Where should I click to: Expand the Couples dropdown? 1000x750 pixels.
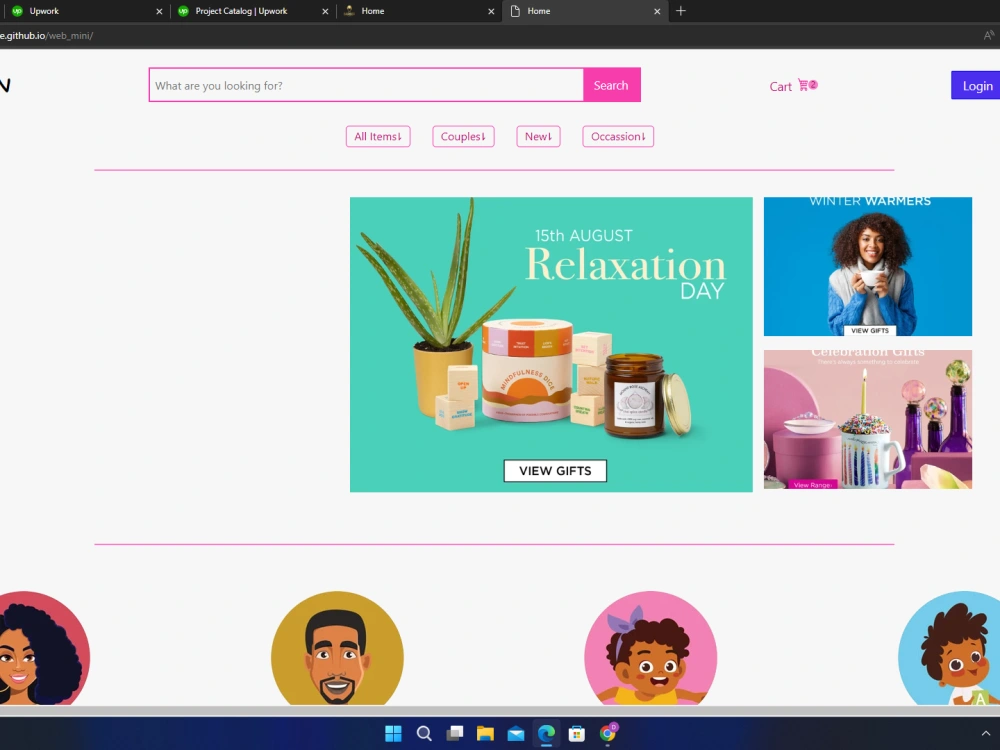pos(463,136)
